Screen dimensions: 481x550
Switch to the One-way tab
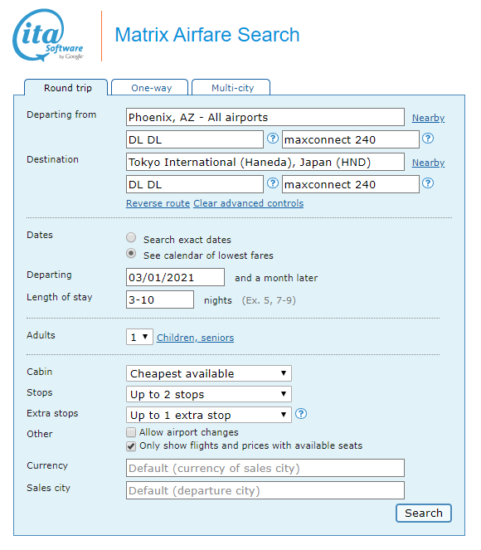(150, 87)
